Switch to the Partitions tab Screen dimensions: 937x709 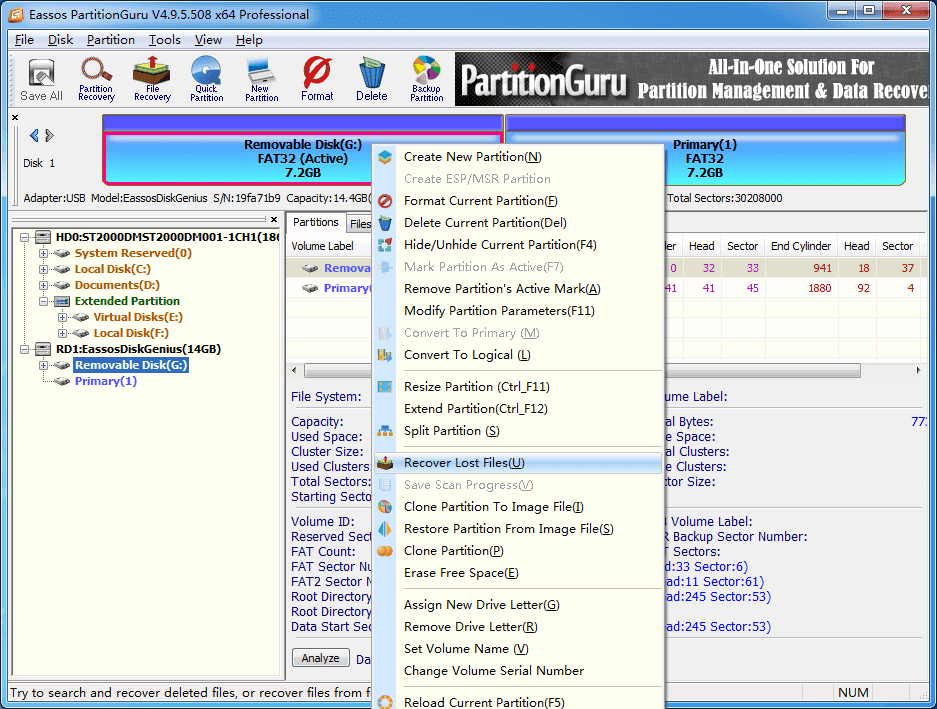click(316, 222)
